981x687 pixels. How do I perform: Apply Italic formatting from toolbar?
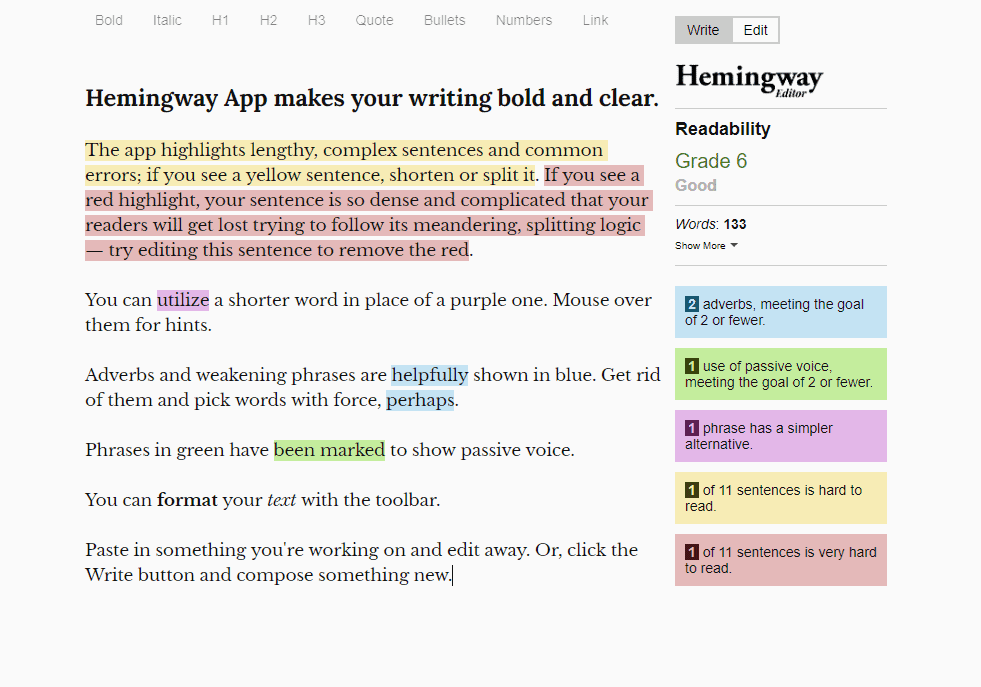point(167,20)
